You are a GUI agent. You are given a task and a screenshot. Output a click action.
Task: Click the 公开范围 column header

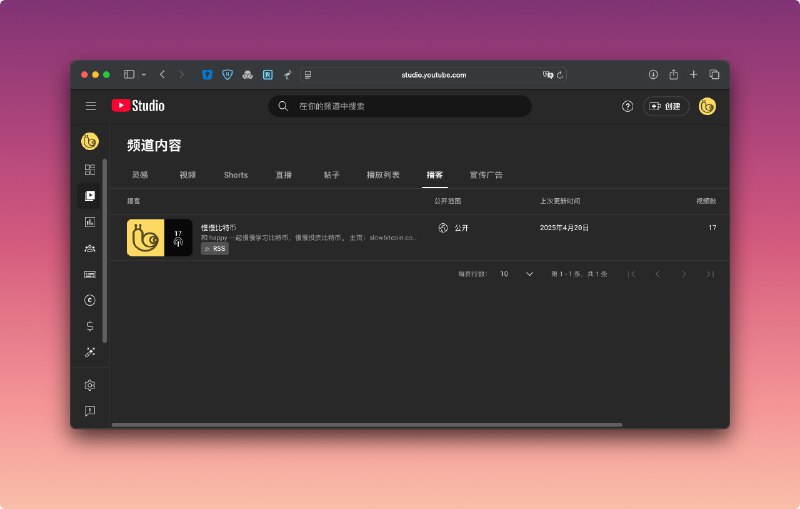[x=447, y=201]
